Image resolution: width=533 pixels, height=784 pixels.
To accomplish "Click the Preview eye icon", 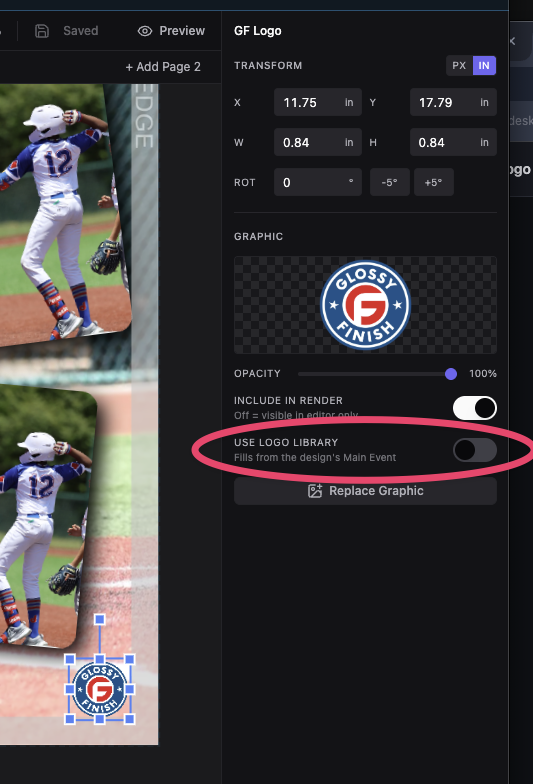I will (144, 31).
